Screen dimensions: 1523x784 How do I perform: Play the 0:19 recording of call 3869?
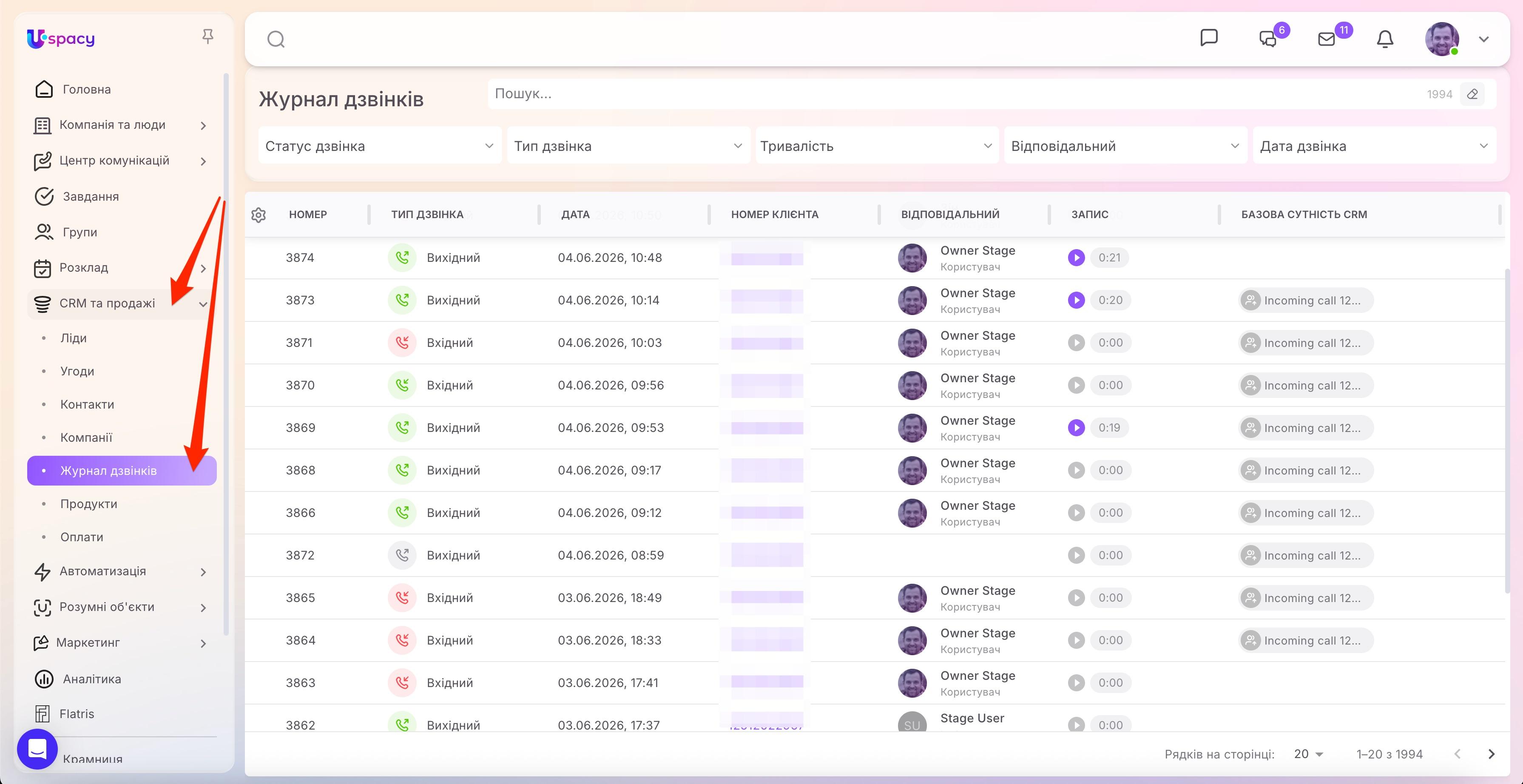tap(1076, 427)
